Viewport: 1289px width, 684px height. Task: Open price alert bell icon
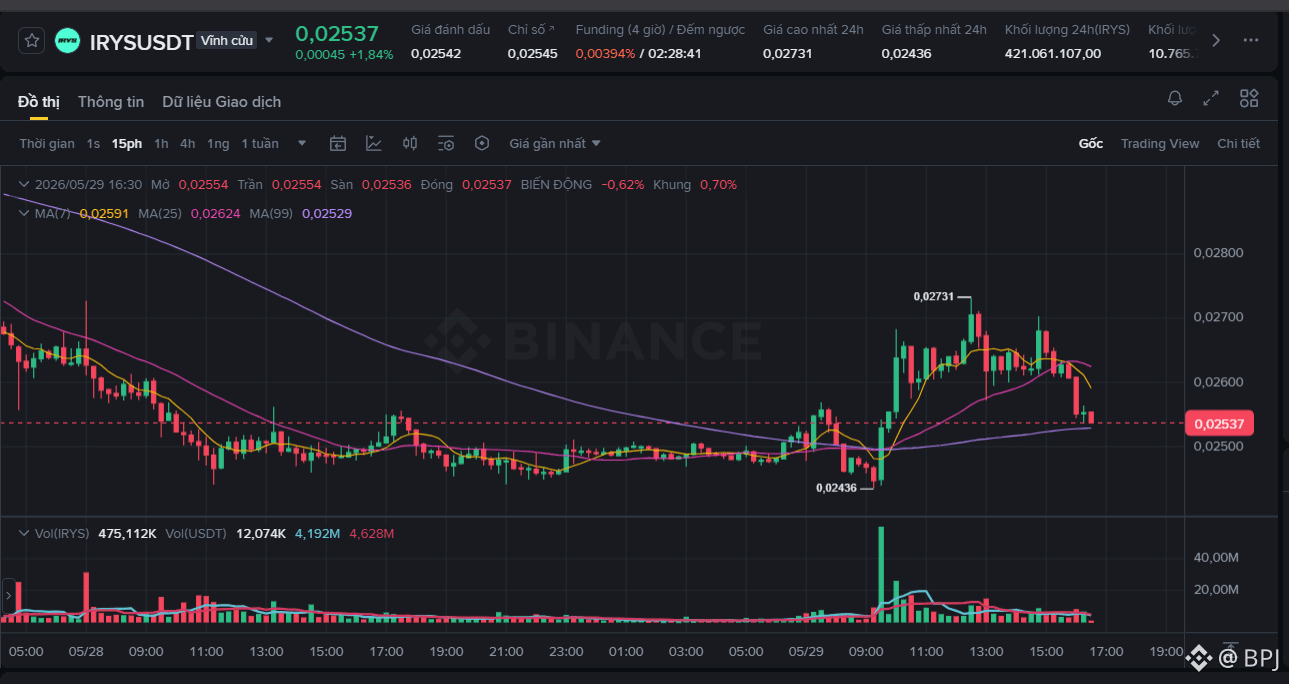click(1175, 98)
